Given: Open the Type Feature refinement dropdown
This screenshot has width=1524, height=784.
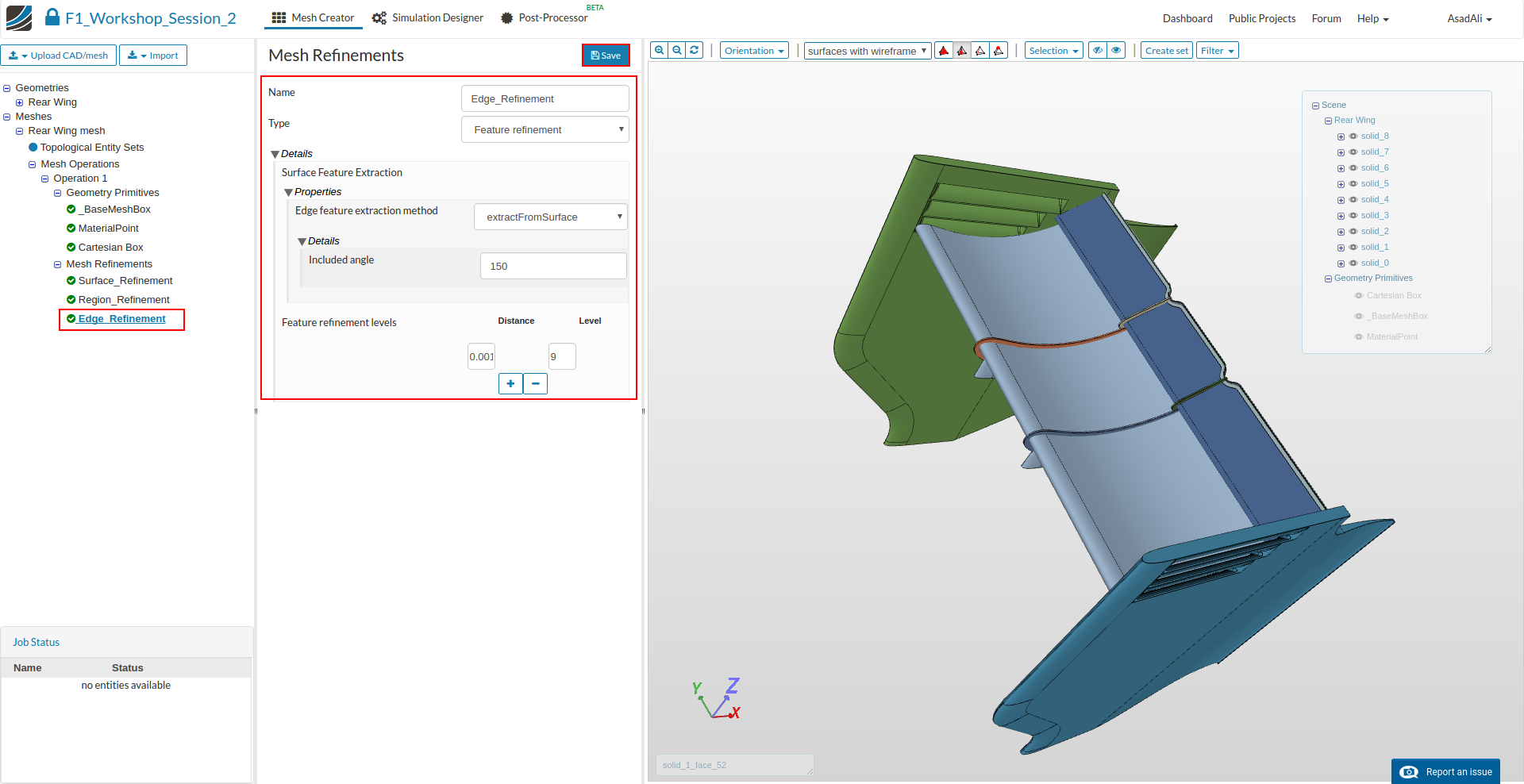Looking at the screenshot, I should tap(545, 129).
